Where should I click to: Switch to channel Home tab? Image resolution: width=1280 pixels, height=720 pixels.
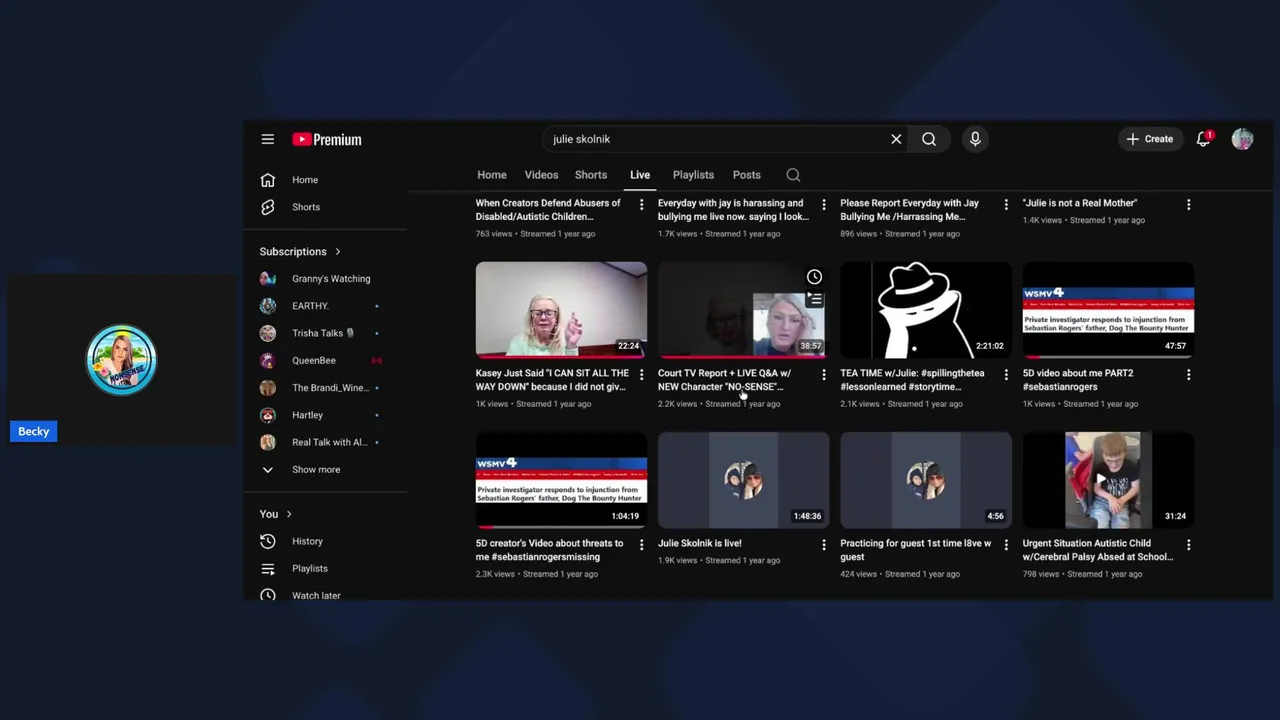(492, 175)
